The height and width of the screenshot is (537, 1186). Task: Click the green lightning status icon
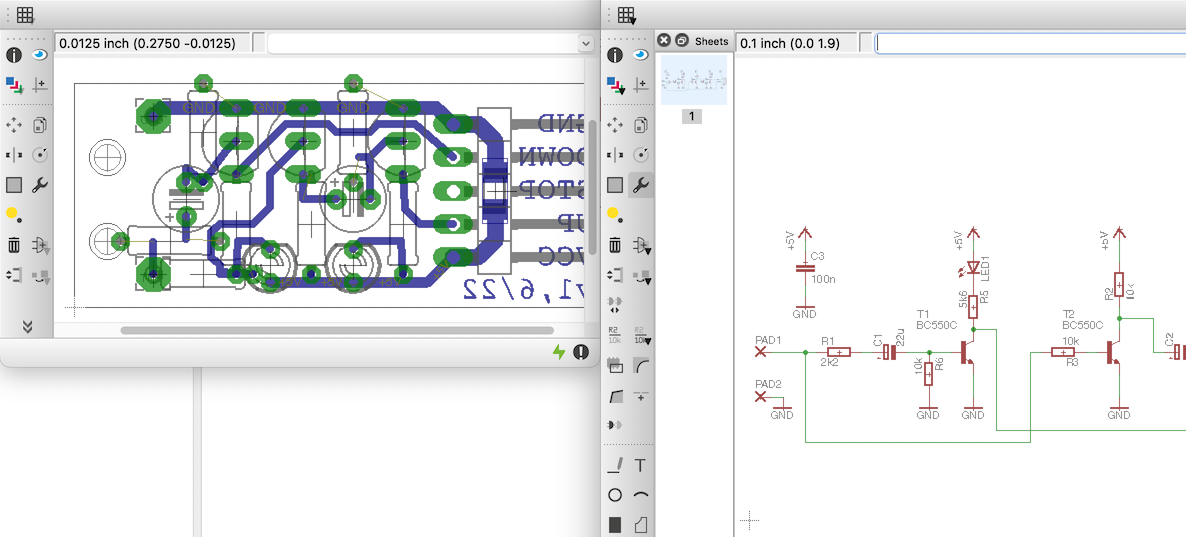(x=559, y=351)
